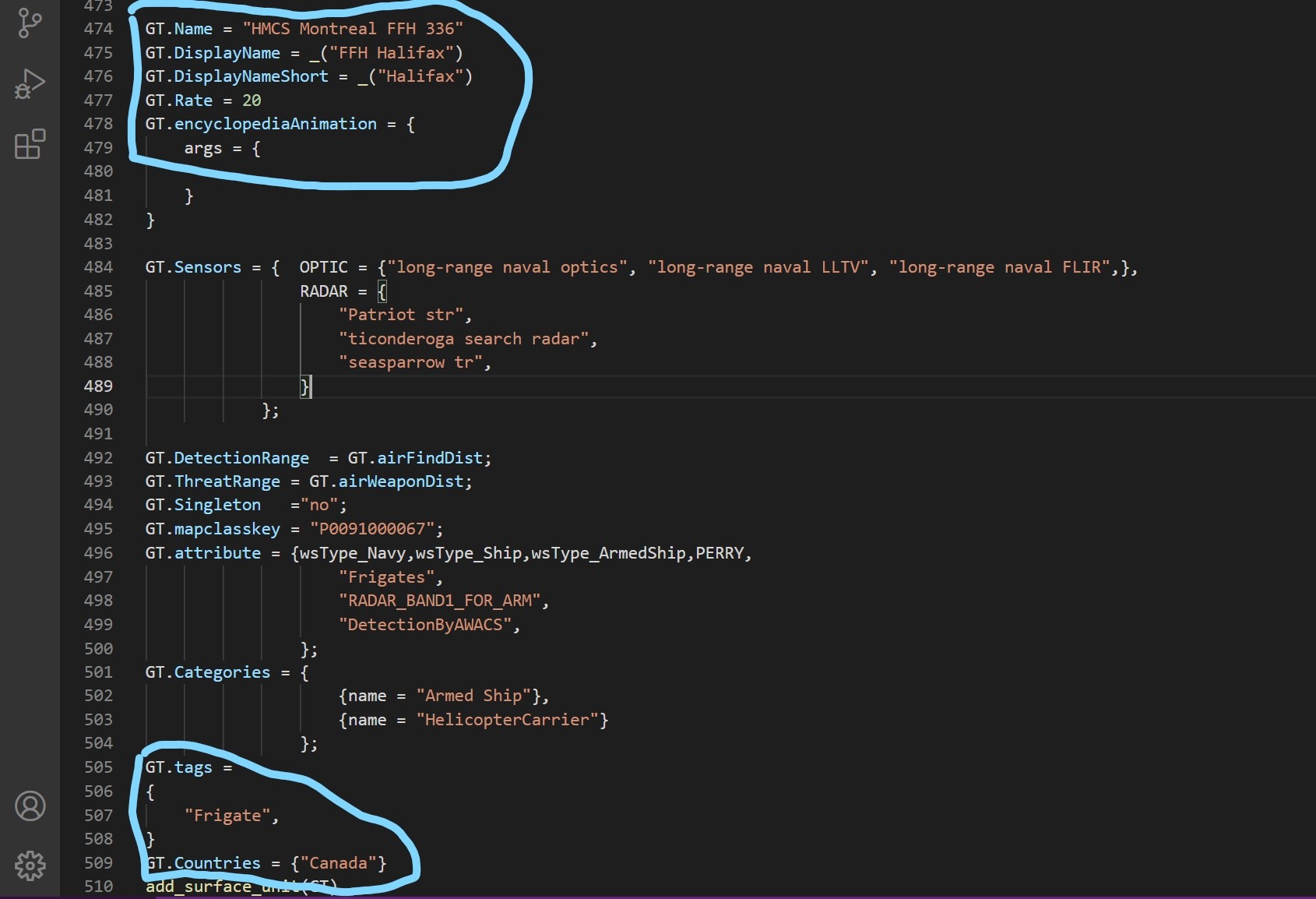Click "Frigates" attribute string
This screenshot has width=1316, height=899.
click(x=386, y=577)
